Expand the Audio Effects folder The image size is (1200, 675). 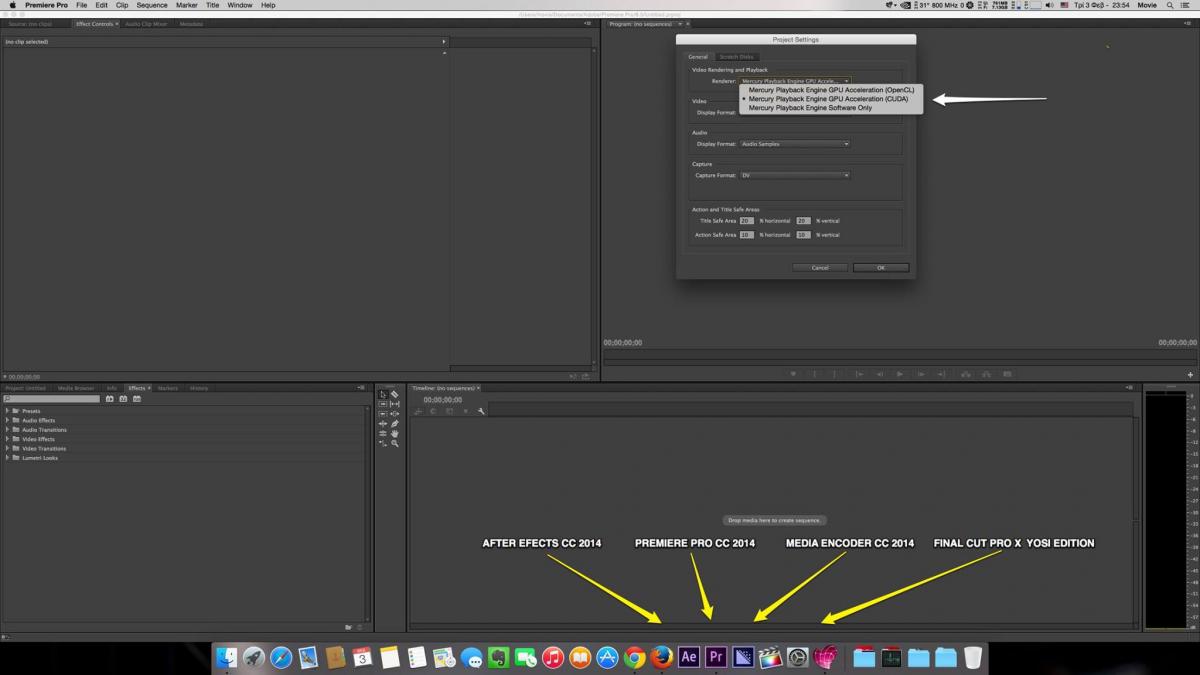pos(7,420)
